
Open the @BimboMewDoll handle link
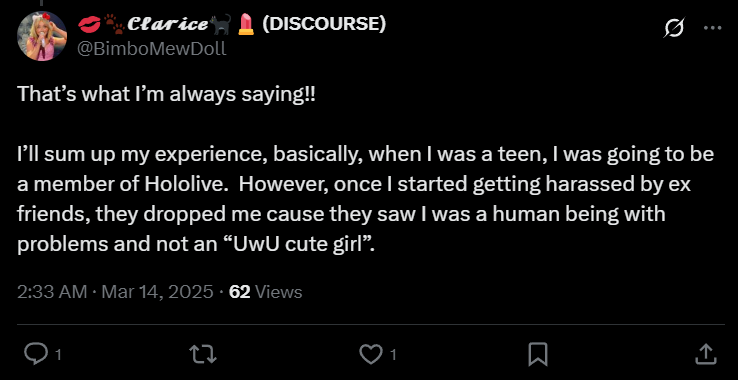(x=151, y=48)
